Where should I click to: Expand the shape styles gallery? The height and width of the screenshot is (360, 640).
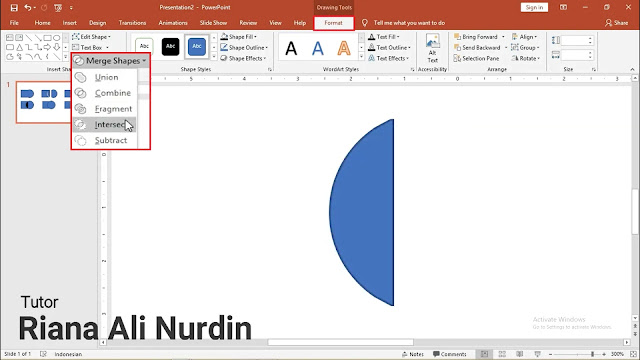pyautogui.click(x=214, y=58)
